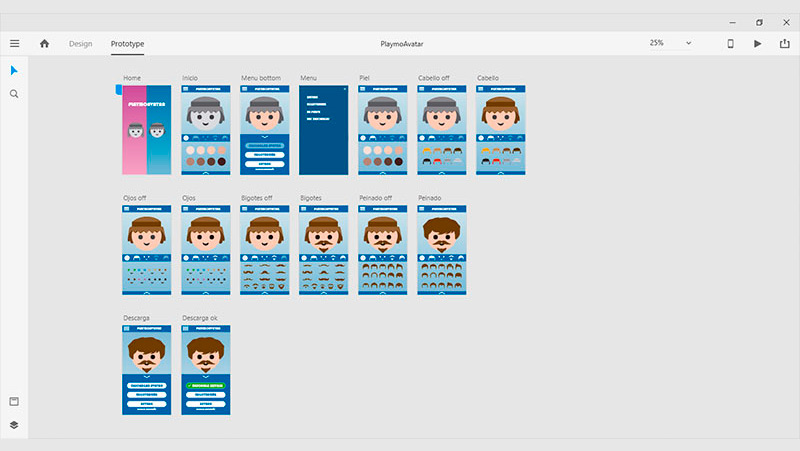Select the arrow Select tool

(14, 70)
